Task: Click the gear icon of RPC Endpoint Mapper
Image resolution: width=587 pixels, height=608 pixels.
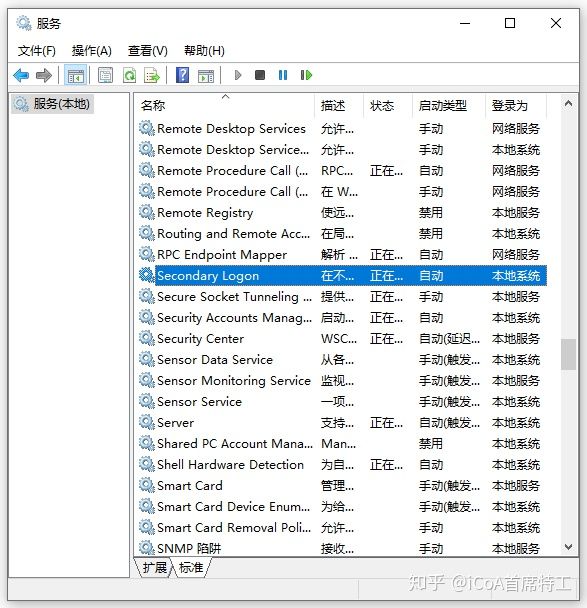Action: tap(147, 254)
